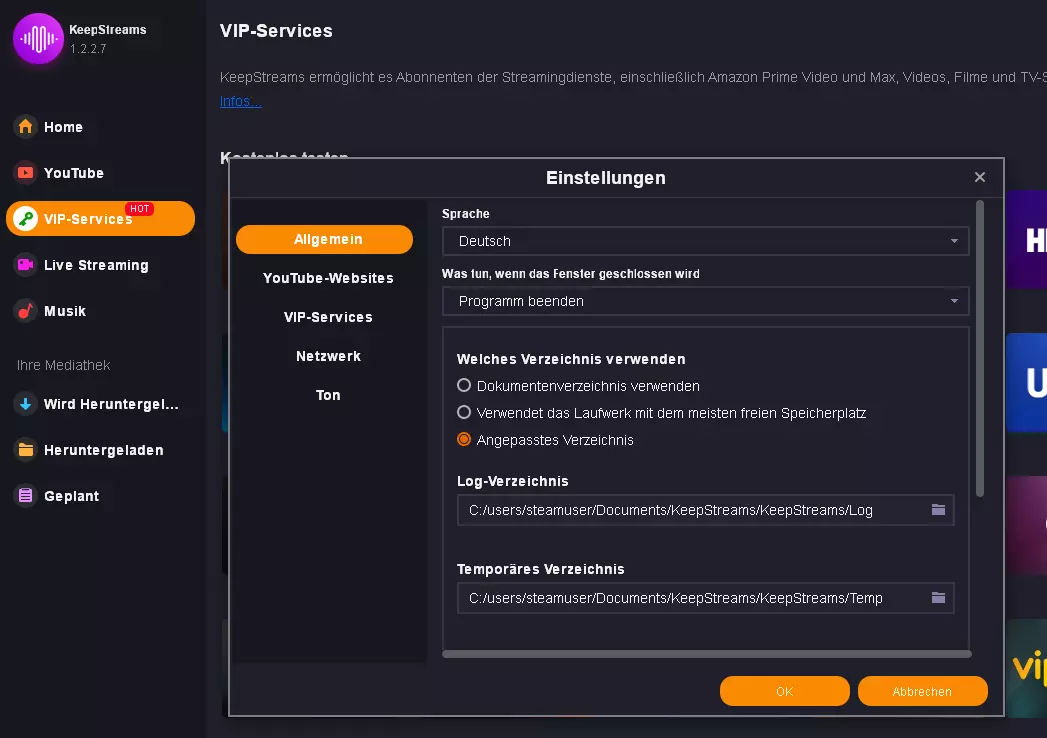Select drive with most free space option
Viewport: 1047px width, 738px height.
(x=463, y=412)
